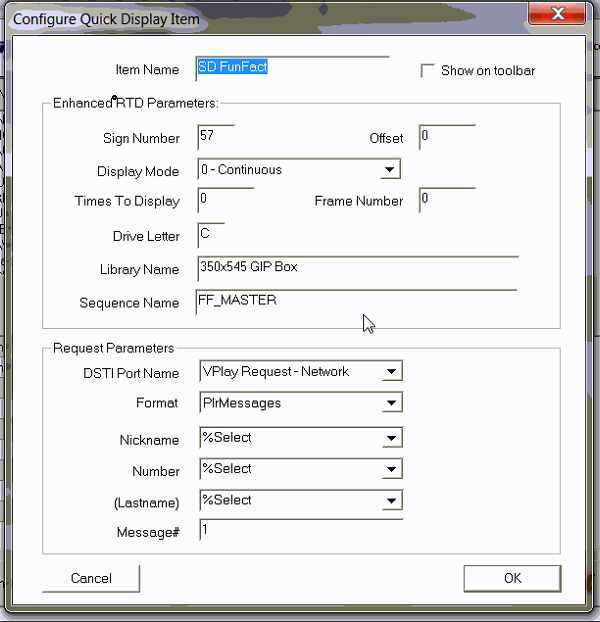Open the Display Mode dropdown
The width and height of the screenshot is (600, 622).
(x=391, y=170)
